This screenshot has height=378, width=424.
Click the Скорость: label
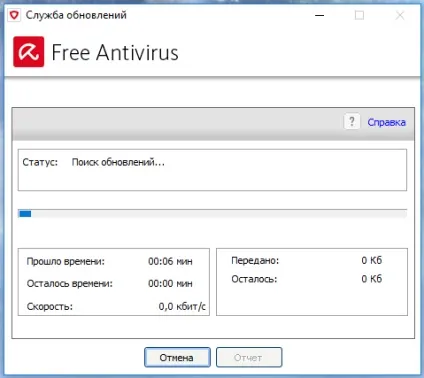click(x=50, y=306)
